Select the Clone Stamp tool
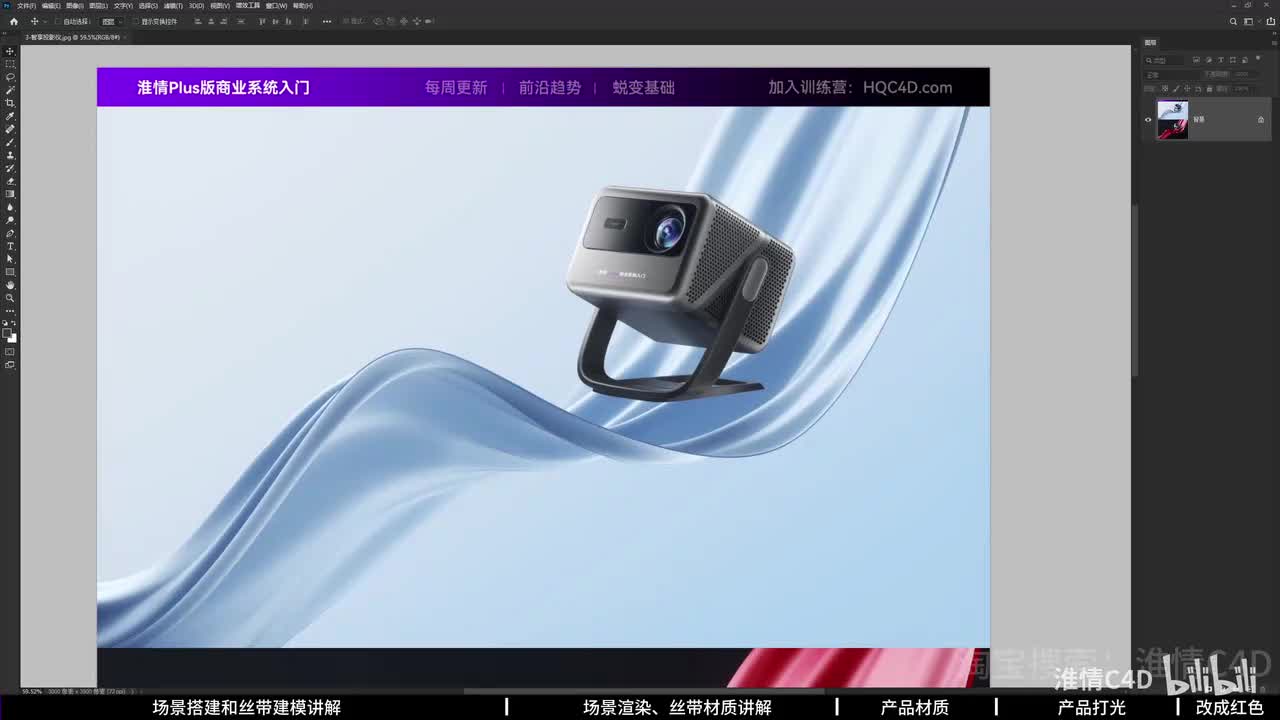Viewport: 1280px width, 720px height. [10, 155]
